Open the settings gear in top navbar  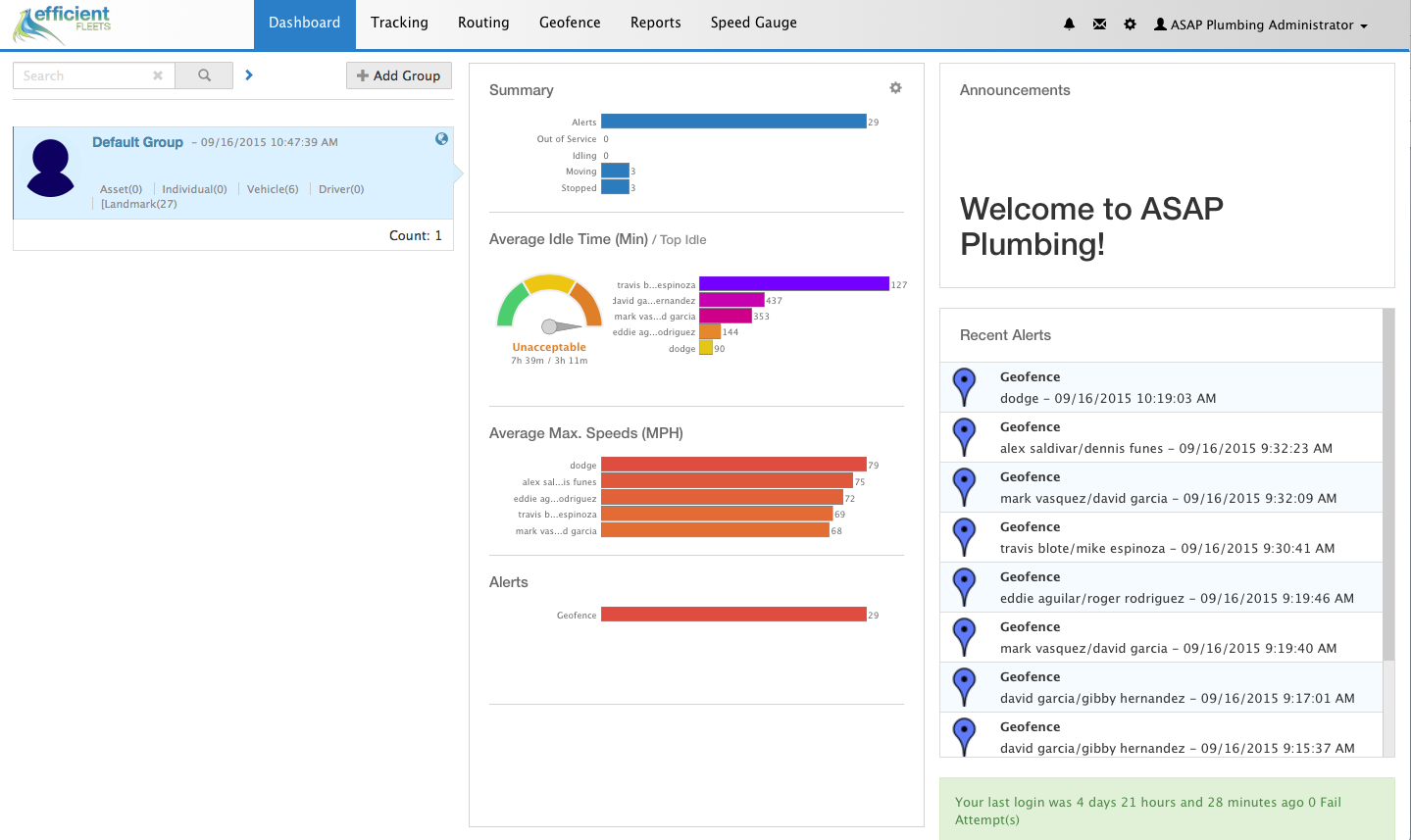click(x=1130, y=25)
